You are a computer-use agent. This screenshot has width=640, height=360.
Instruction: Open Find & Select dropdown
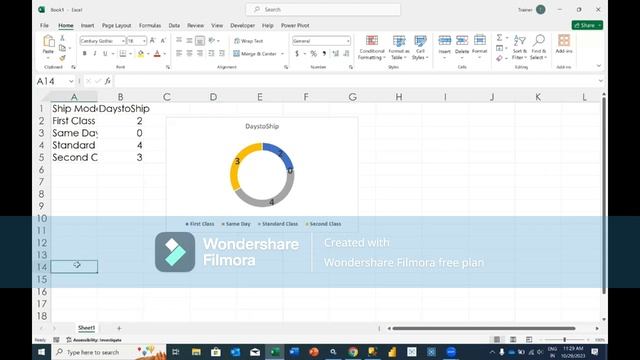pos(539,47)
